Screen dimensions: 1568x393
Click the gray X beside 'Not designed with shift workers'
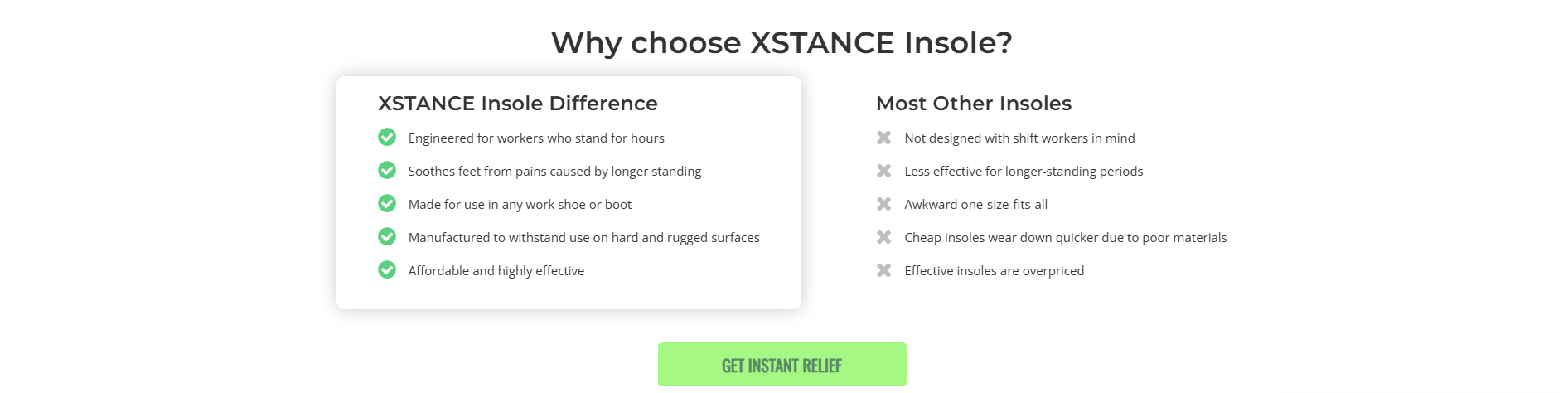click(884, 138)
